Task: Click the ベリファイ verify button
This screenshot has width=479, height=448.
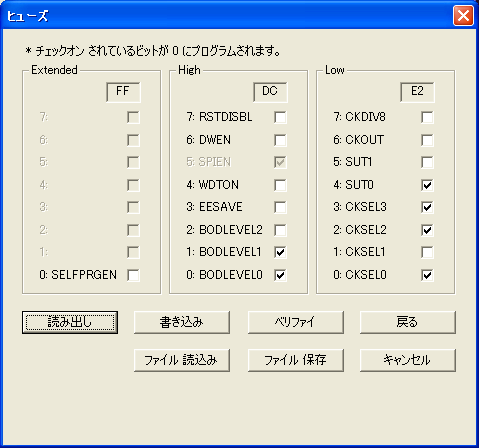Action: [x=296, y=322]
